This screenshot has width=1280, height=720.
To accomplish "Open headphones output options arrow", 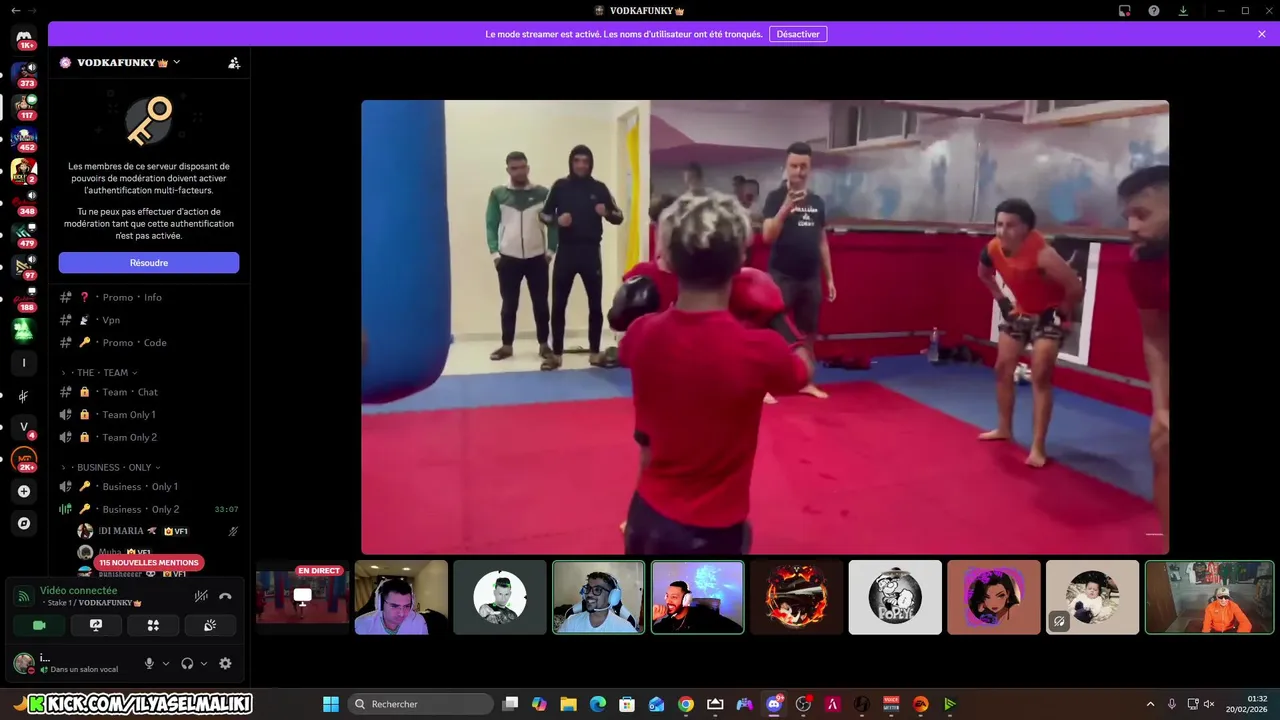I will tap(204, 663).
